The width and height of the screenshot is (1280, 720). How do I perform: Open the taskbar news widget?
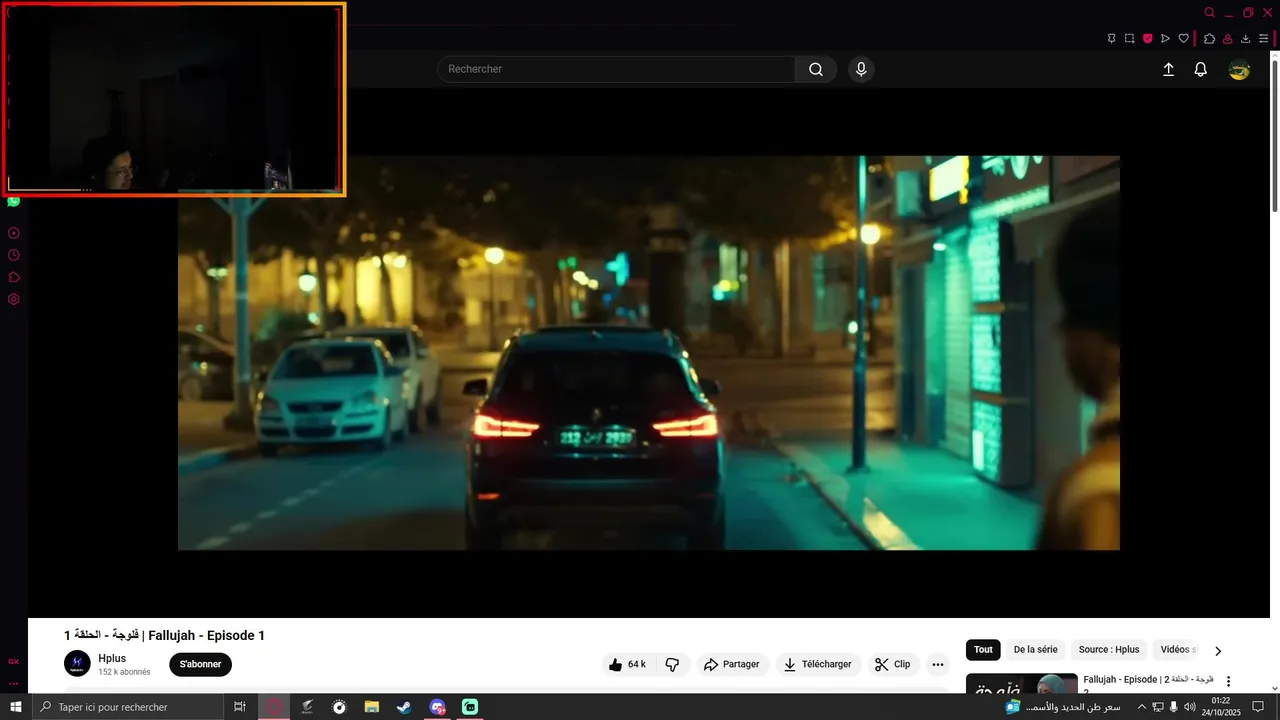(x=1064, y=707)
